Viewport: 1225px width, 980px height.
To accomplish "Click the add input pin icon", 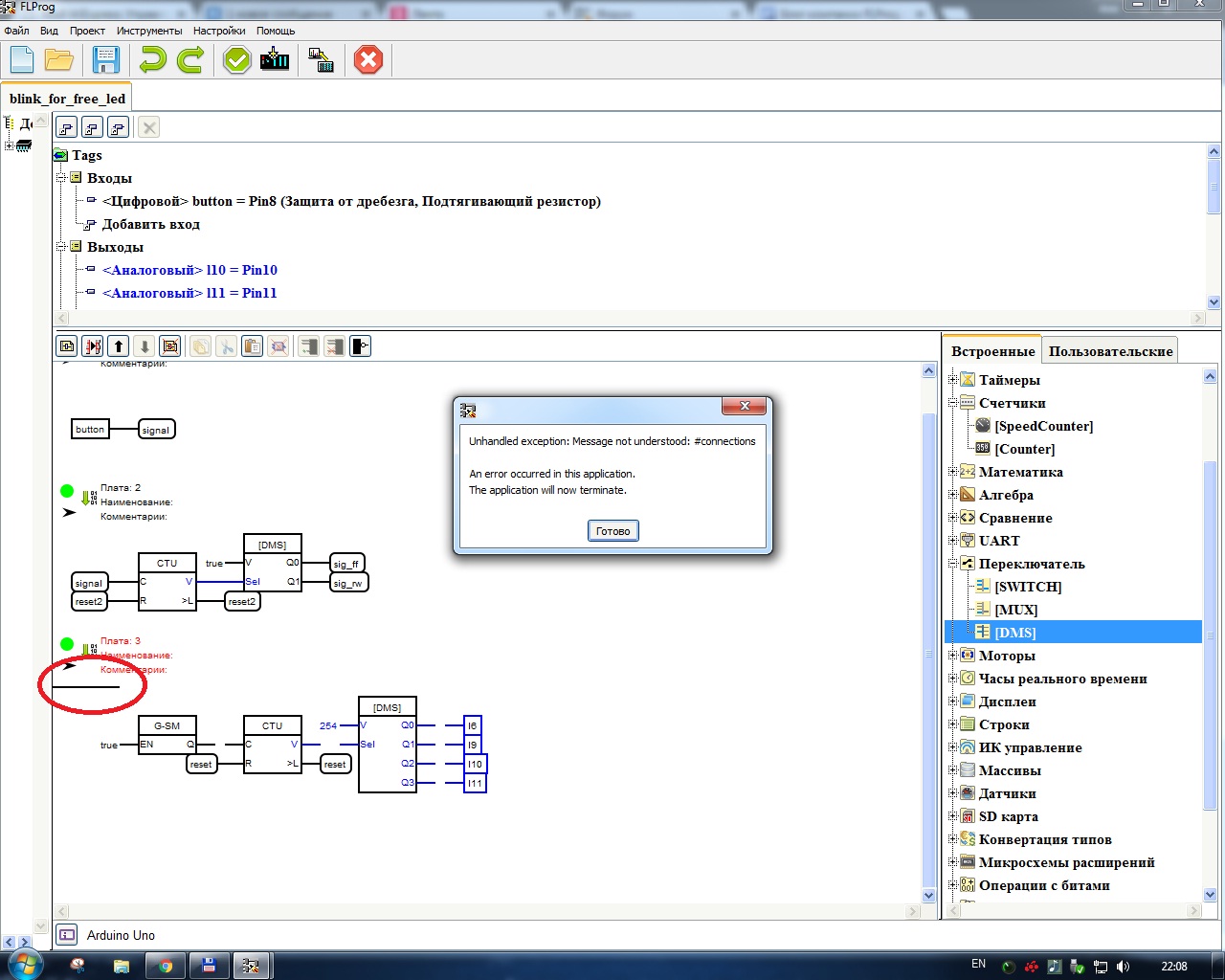I will pyautogui.click(x=308, y=345).
